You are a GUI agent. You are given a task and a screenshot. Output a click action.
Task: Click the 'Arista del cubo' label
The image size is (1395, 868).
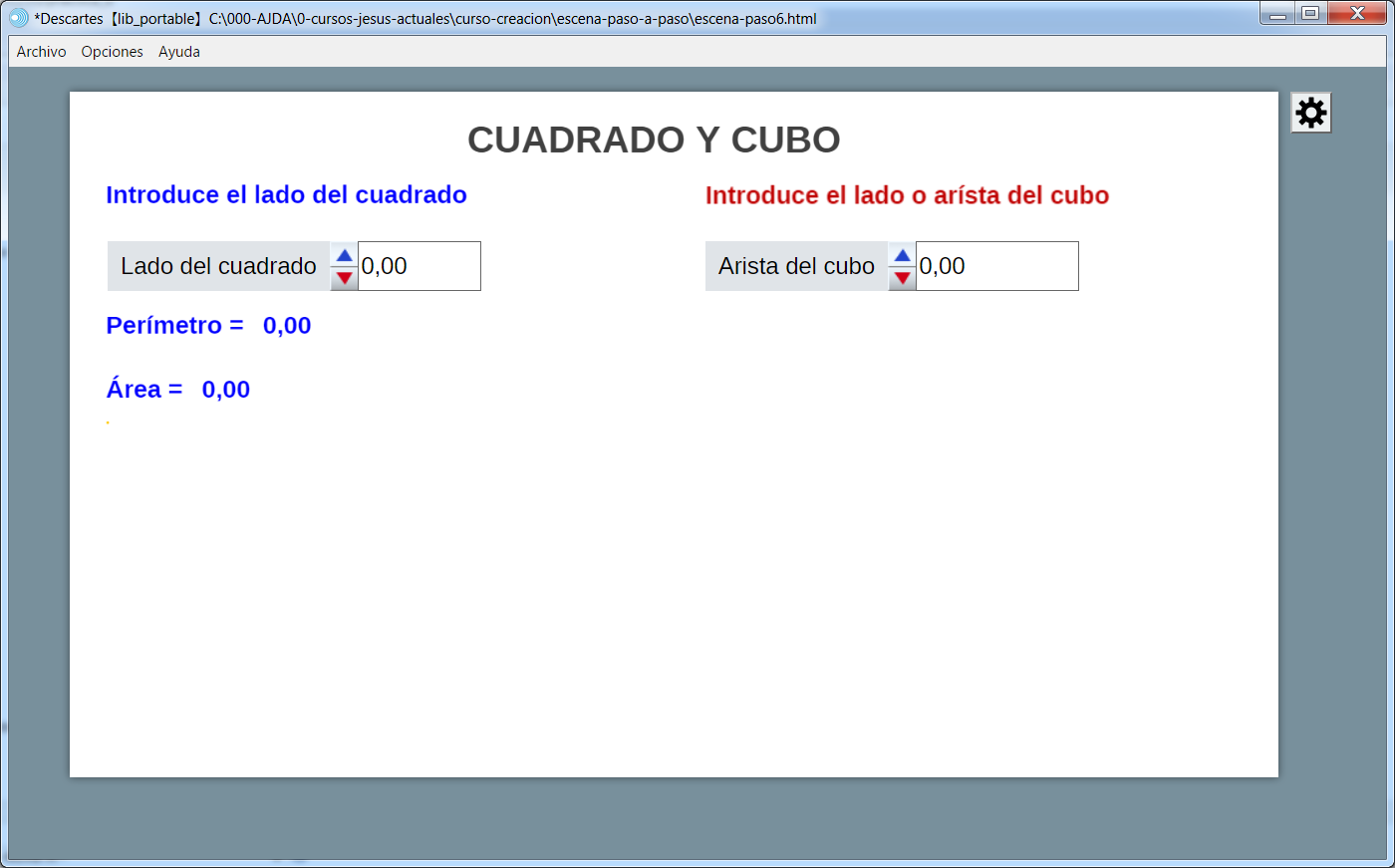coord(796,266)
